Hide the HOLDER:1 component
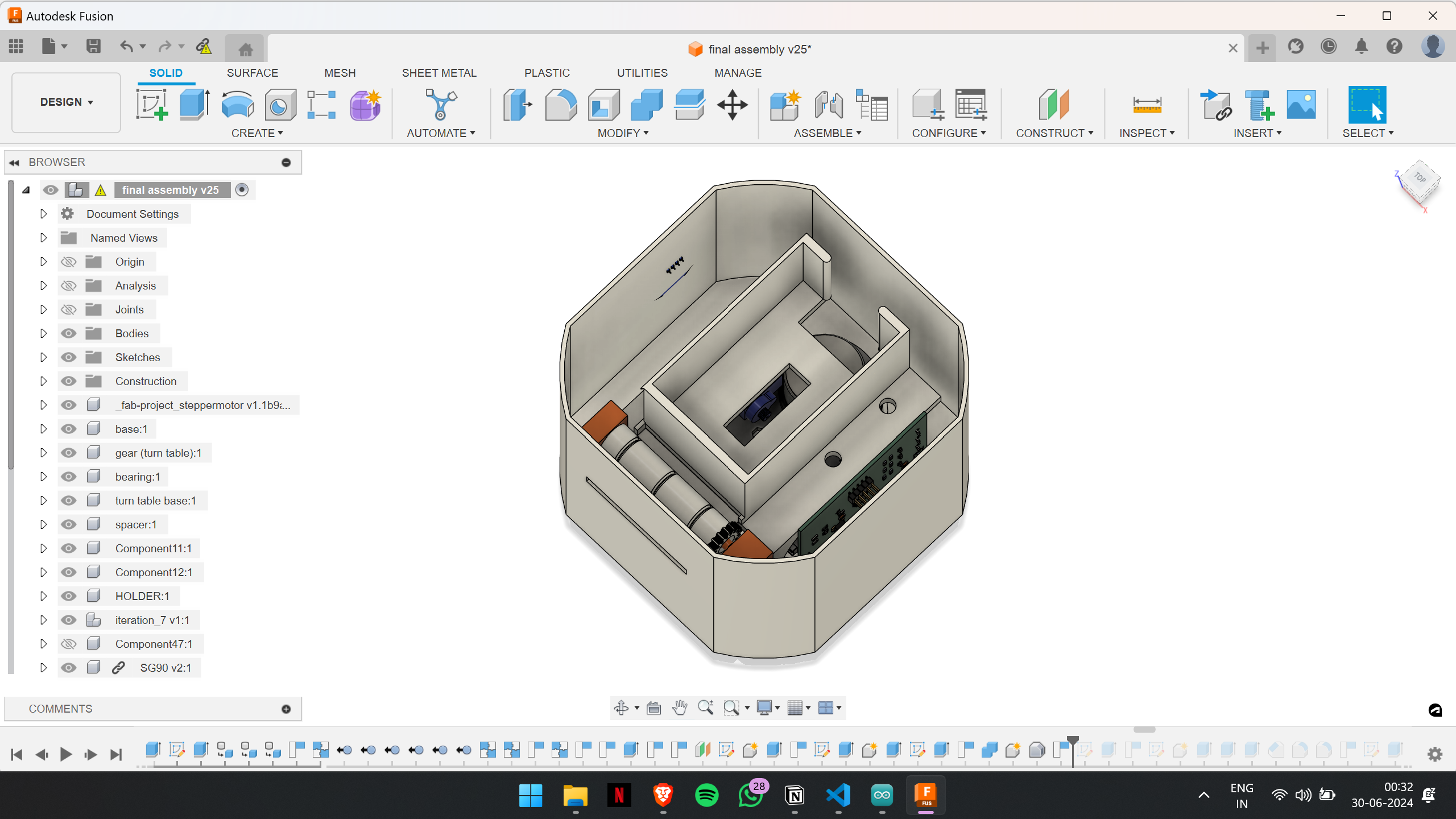This screenshot has width=1456, height=819. (x=69, y=596)
